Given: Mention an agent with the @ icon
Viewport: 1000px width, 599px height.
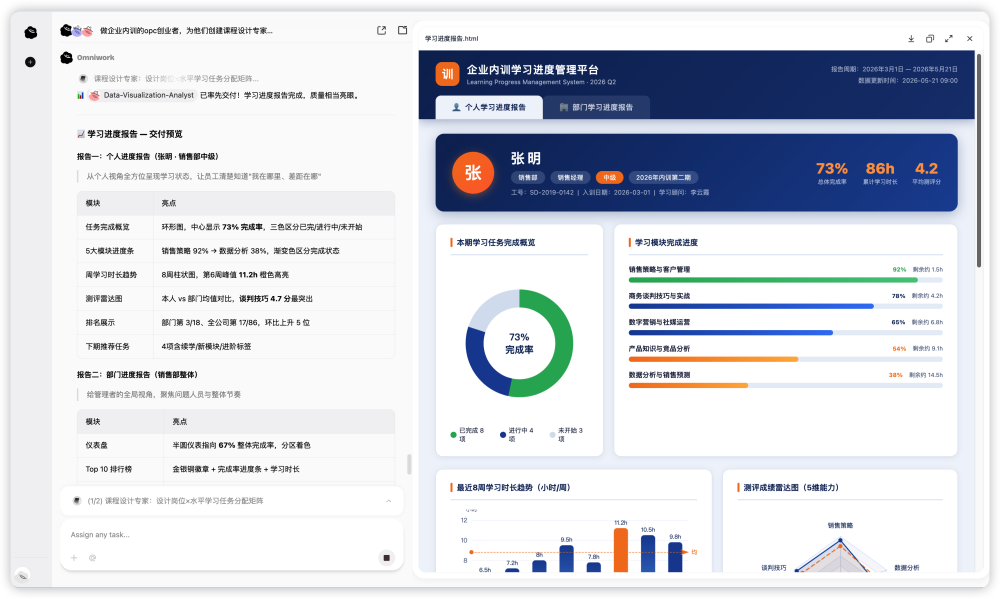Looking at the screenshot, I should (92, 558).
